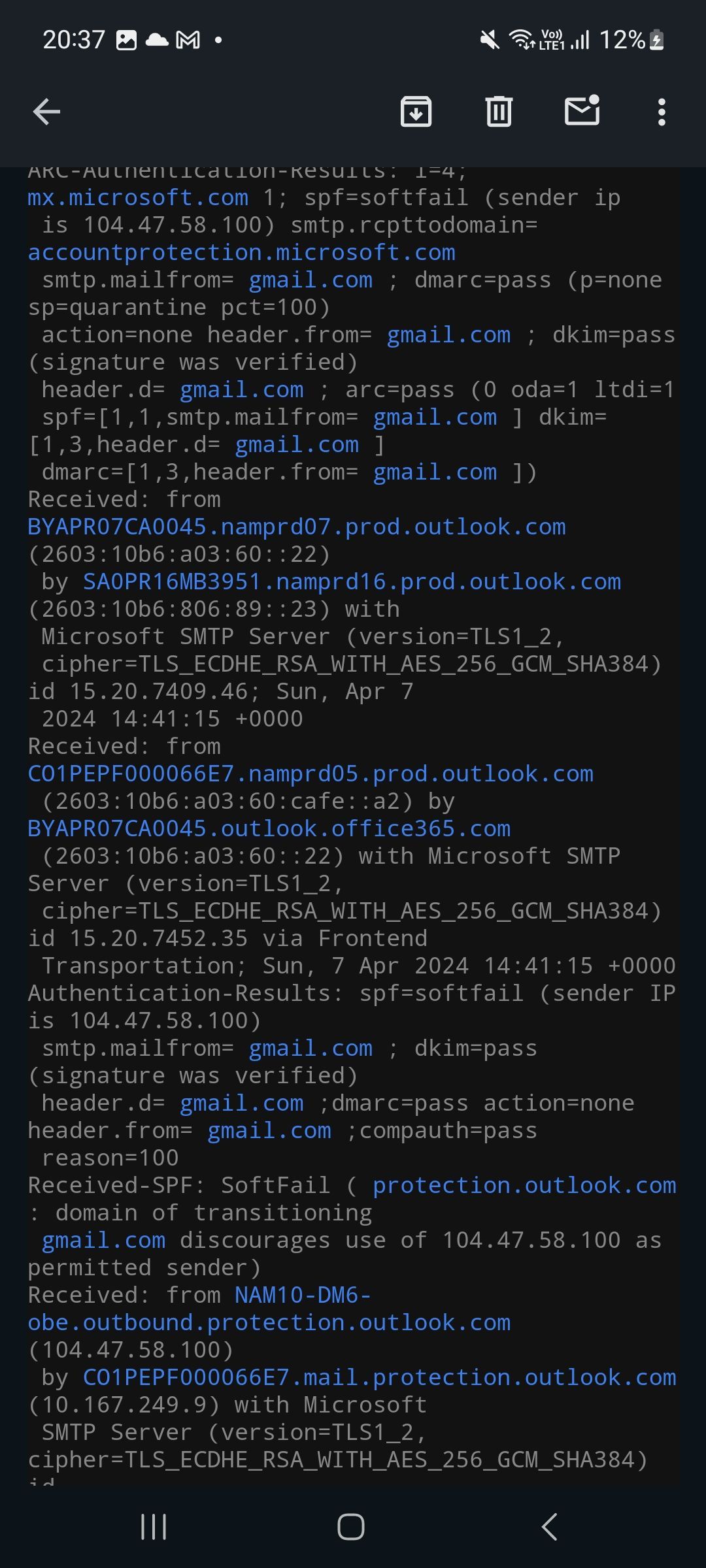Open the C01PEPF000066E7.namprd05.prod.outlook.com link
The width and height of the screenshot is (706, 1568).
[311, 773]
